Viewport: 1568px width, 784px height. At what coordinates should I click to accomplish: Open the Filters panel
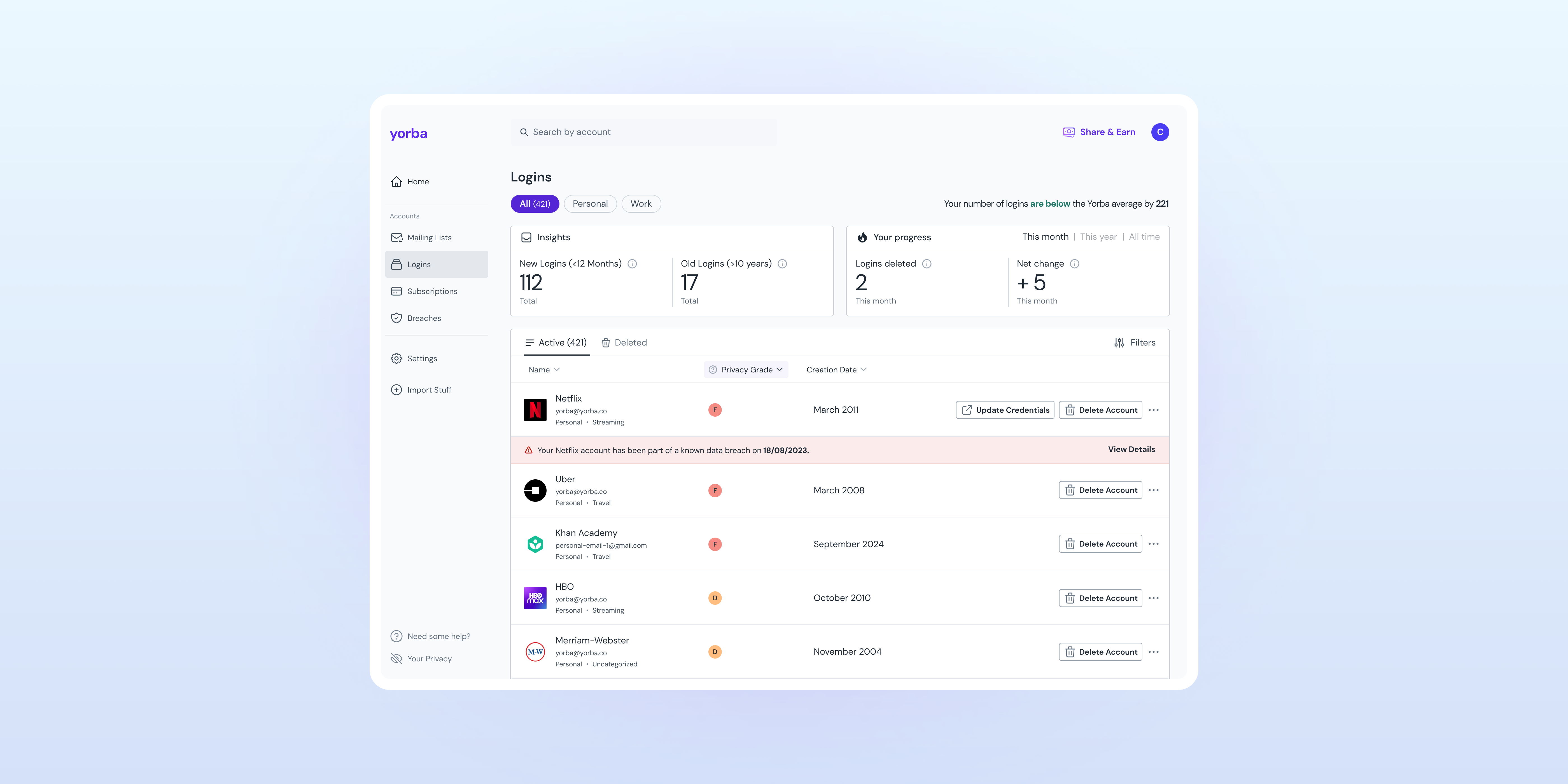coord(1135,343)
